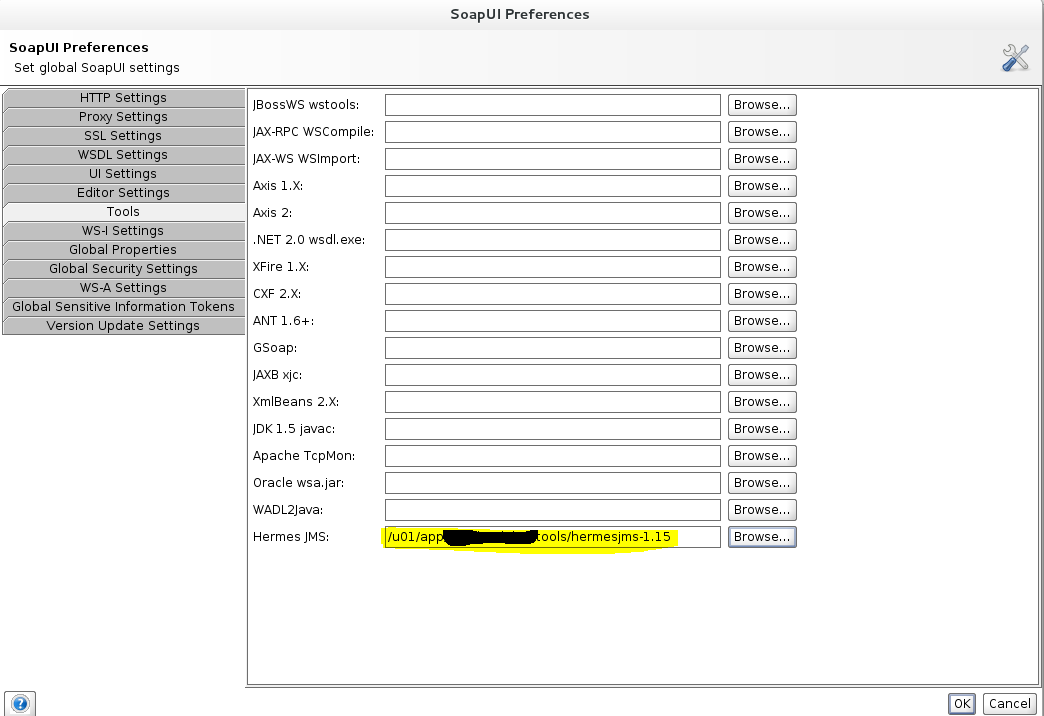The image size is (1044, 716).
Task: Browse for JAX-RPC WSCompile path
Action: pyautogui.click(x=762, y=132)
